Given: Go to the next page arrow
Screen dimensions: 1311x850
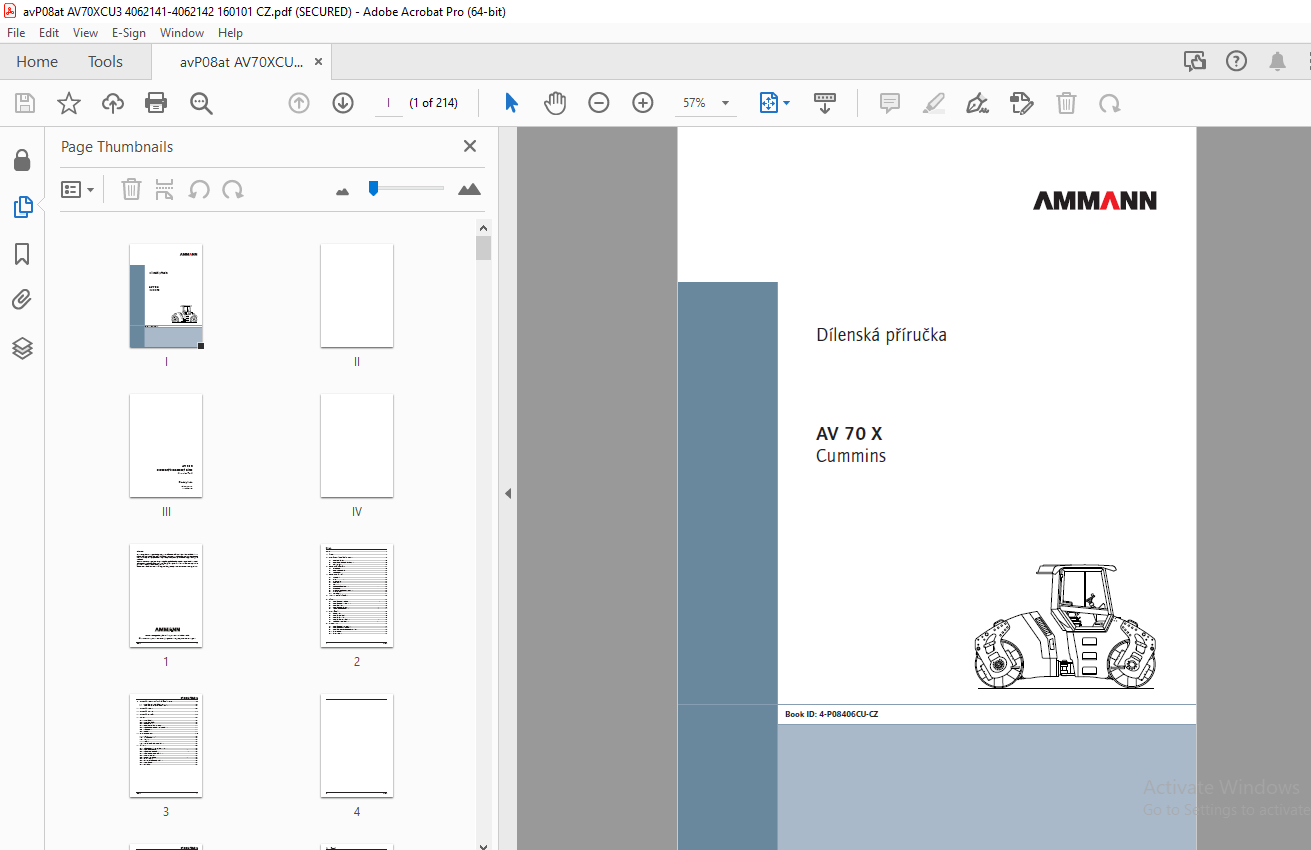Looking at the screenshot, I should pos(343,103).
